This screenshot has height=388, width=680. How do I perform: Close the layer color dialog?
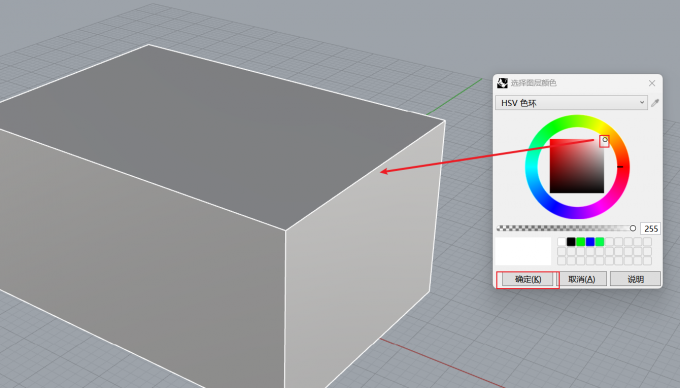coord(652,83)
